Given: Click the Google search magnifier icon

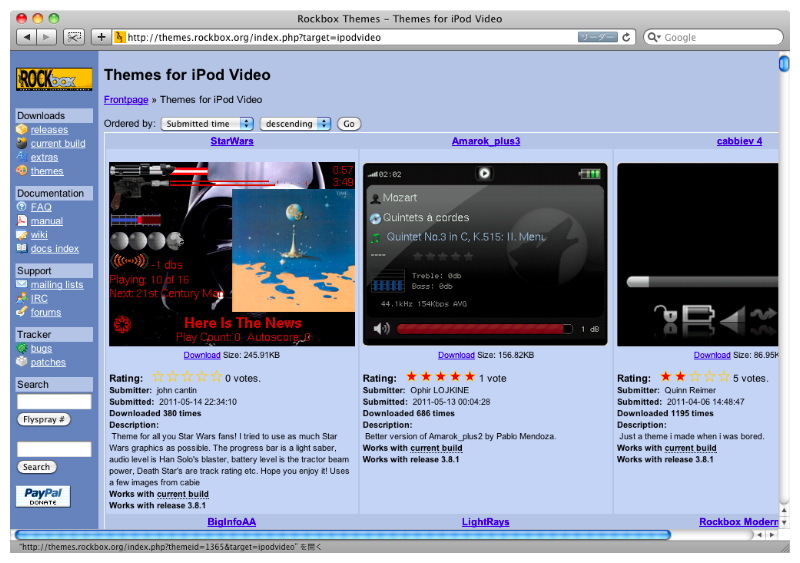Looking at the screenshot, I should pyautogui.click(x=654, y=37).
